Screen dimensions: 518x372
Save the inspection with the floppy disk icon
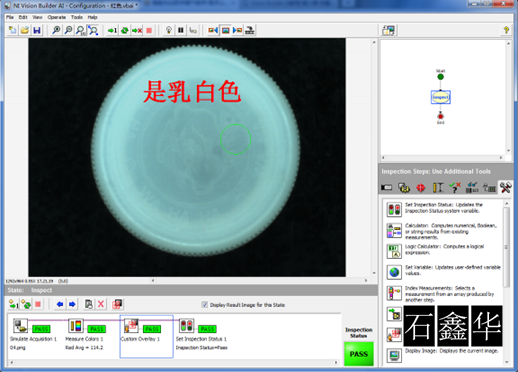[37, 30]
